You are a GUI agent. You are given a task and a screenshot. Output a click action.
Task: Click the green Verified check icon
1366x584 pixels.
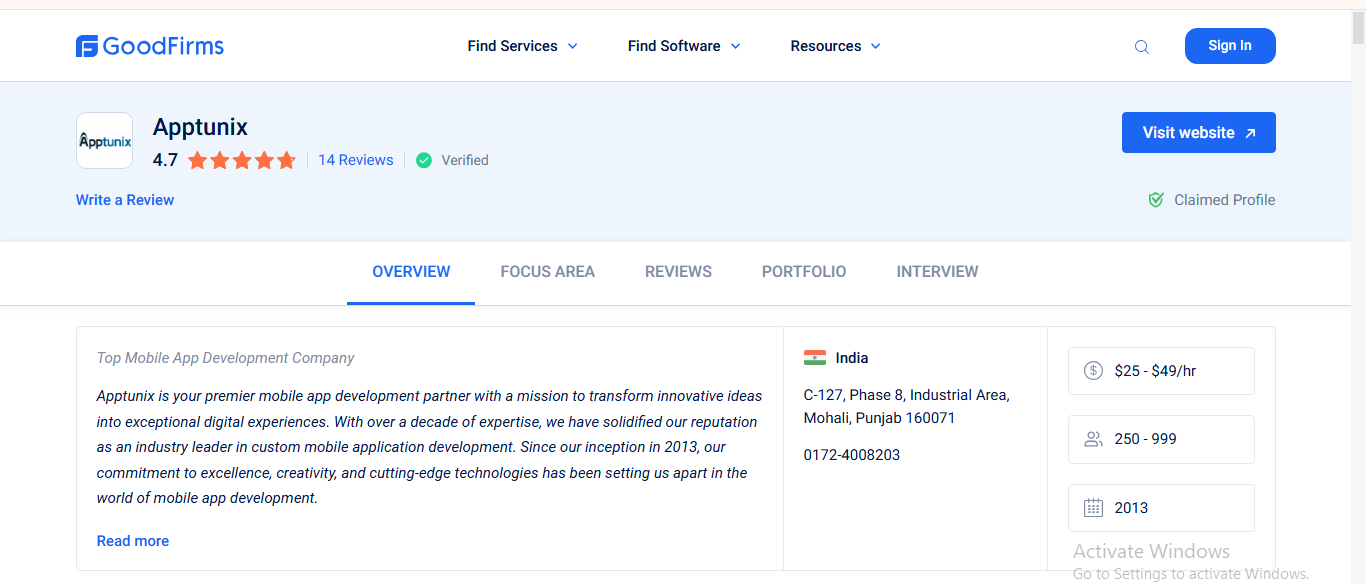coord(424,160)
